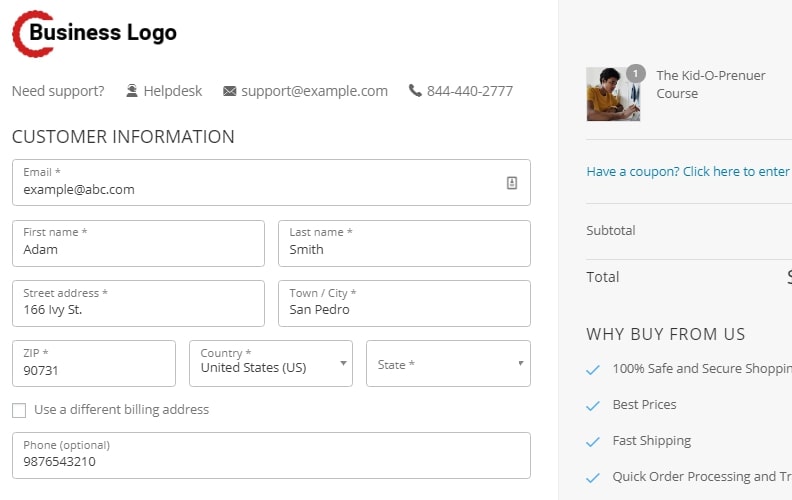Screen dimensions: 792x500
Task: Click the checkmark beside Best Prices
Action: point(592,406)
